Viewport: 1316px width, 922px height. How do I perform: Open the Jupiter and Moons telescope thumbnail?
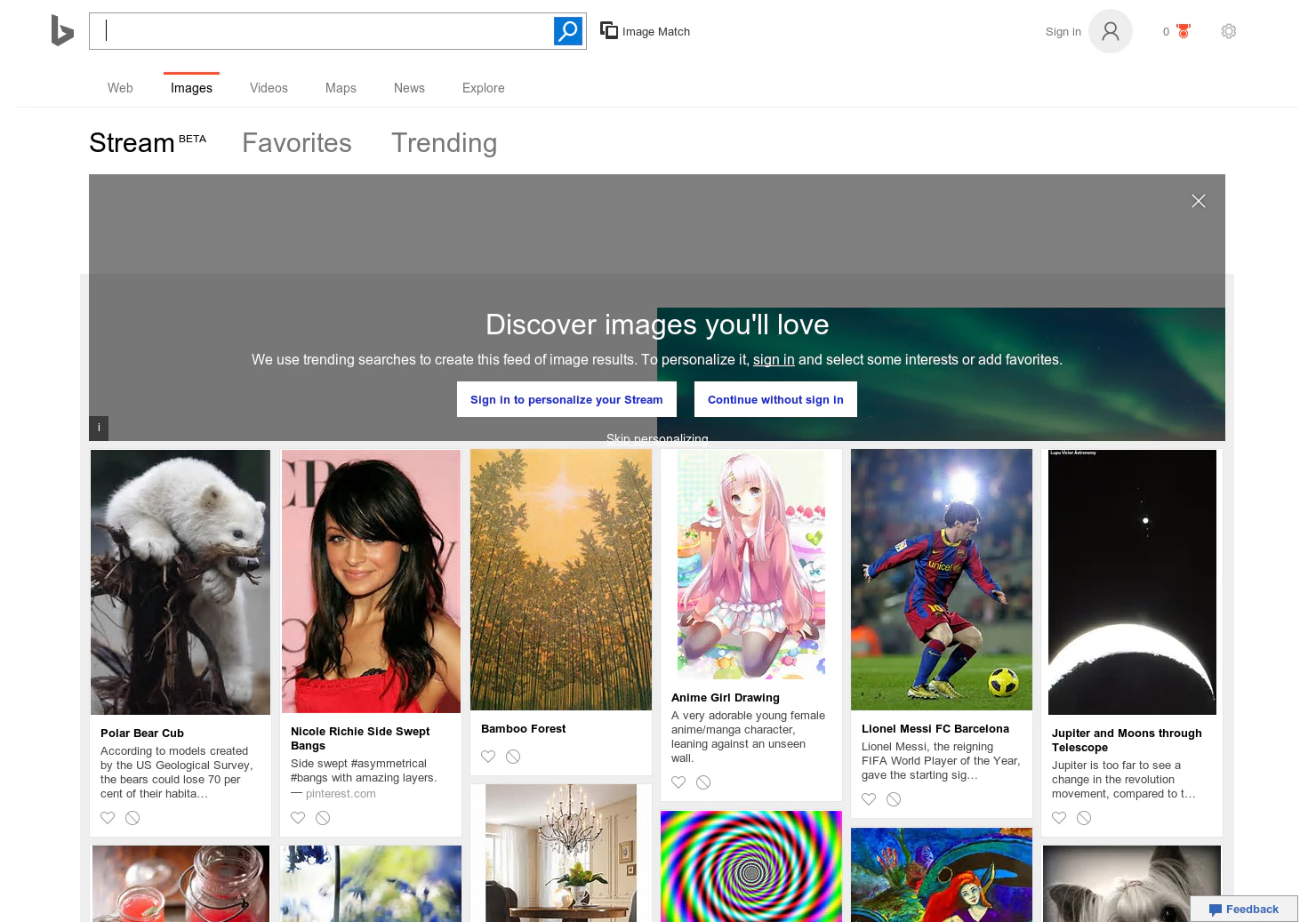(1132, 582)
